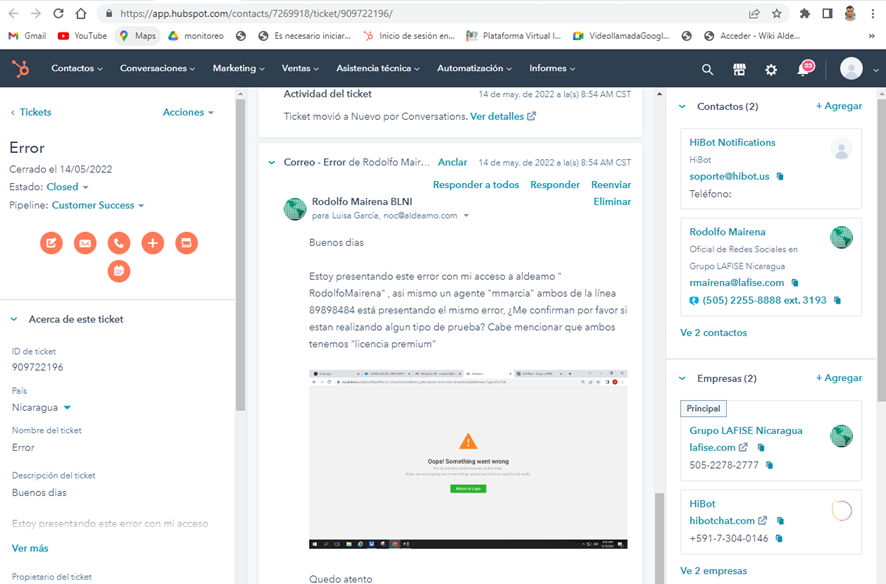The image size is (886, 584).
Task: Open the account avatar menu
Action: (858, 69)
